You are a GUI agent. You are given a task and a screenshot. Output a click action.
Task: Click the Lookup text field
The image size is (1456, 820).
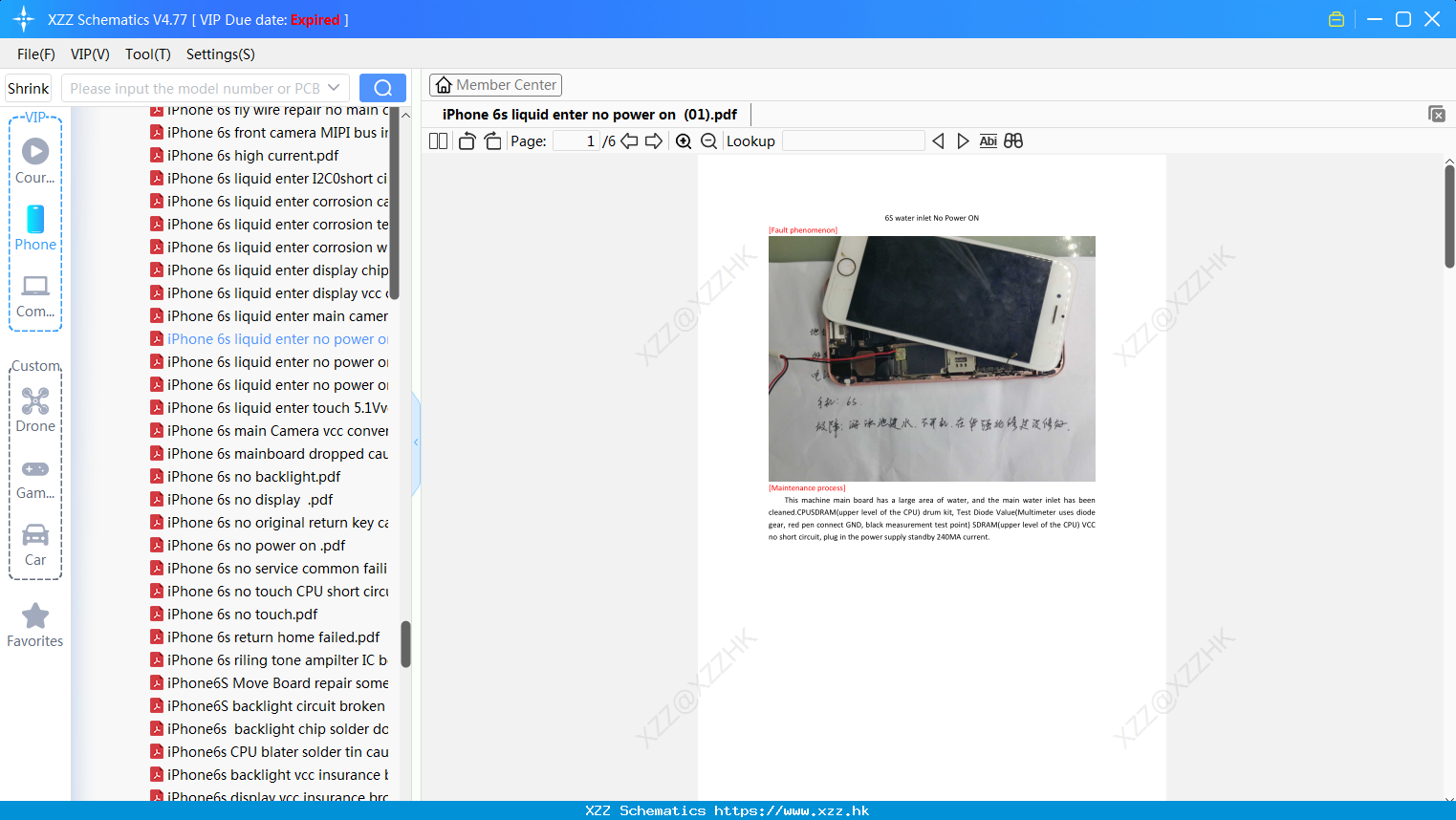[853, 141]
